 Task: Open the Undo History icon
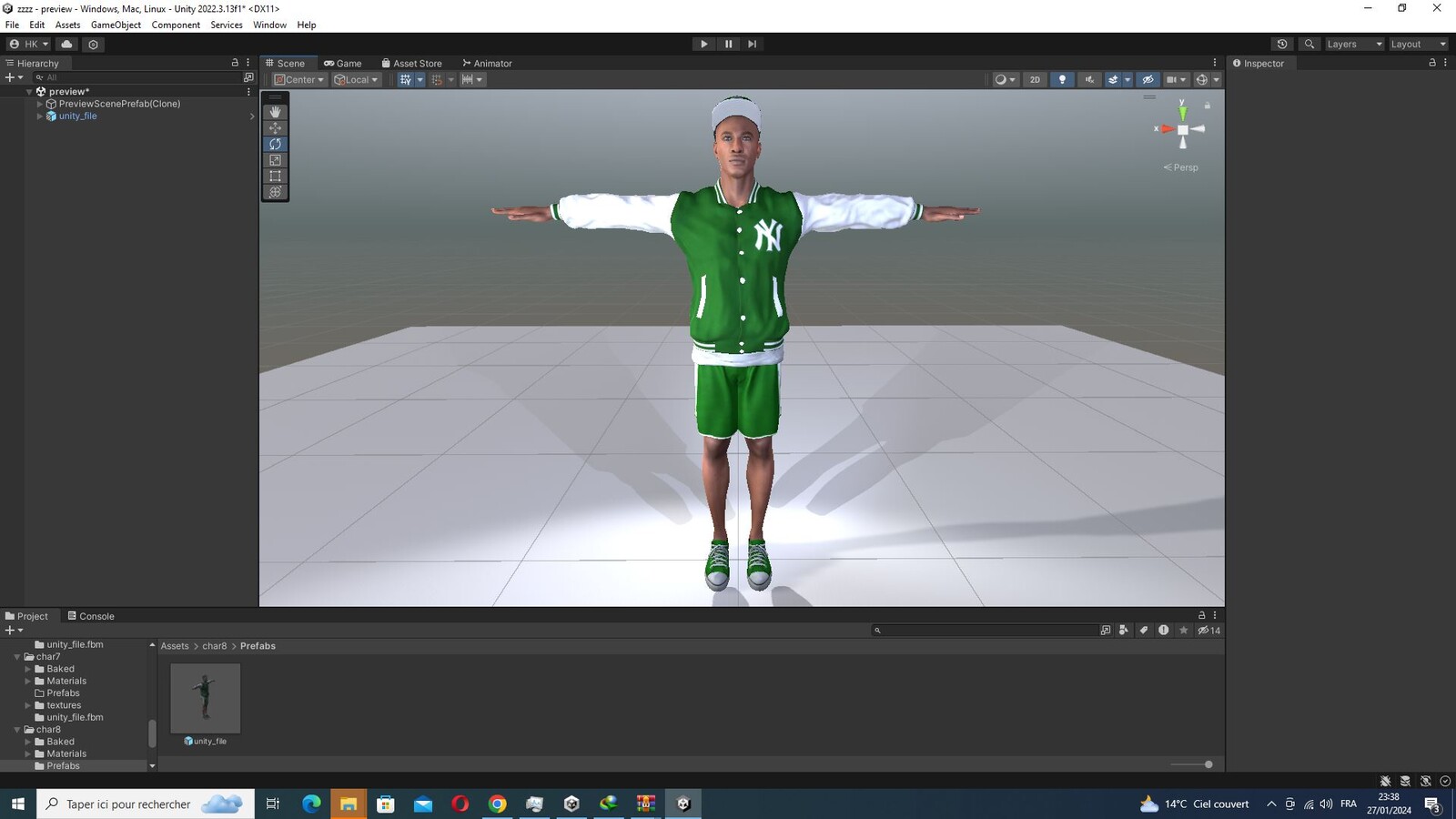click(1282, 44)
